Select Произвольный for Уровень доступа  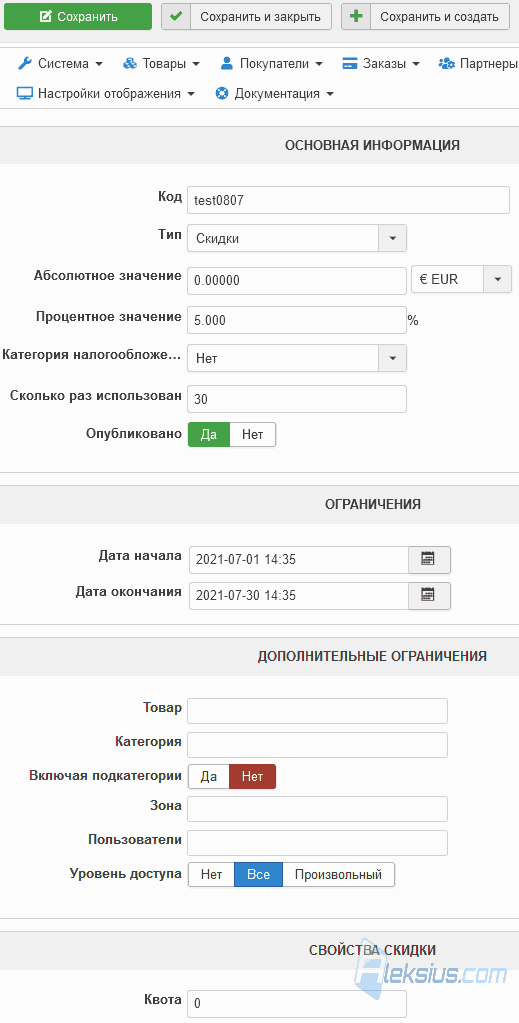click(x=338, y=874)
